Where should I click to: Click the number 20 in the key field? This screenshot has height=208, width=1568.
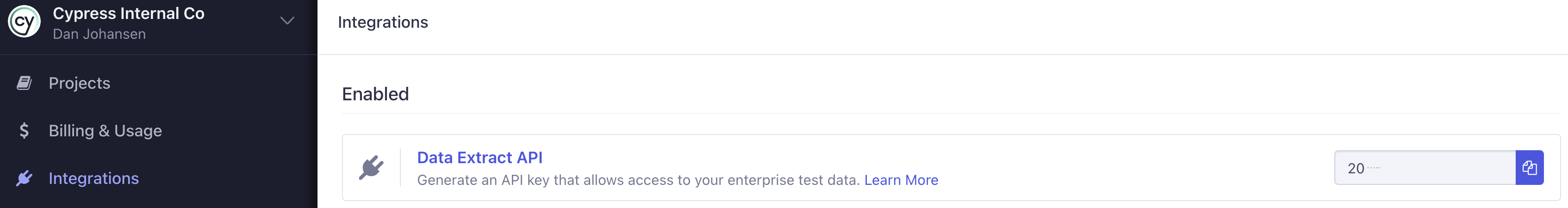pyautogui.click(x=1356, y=168)
